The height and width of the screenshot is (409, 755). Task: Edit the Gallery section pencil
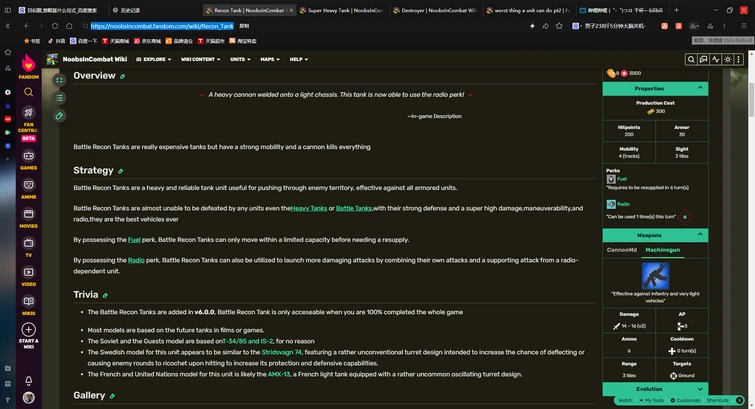[x=112, y=396]
